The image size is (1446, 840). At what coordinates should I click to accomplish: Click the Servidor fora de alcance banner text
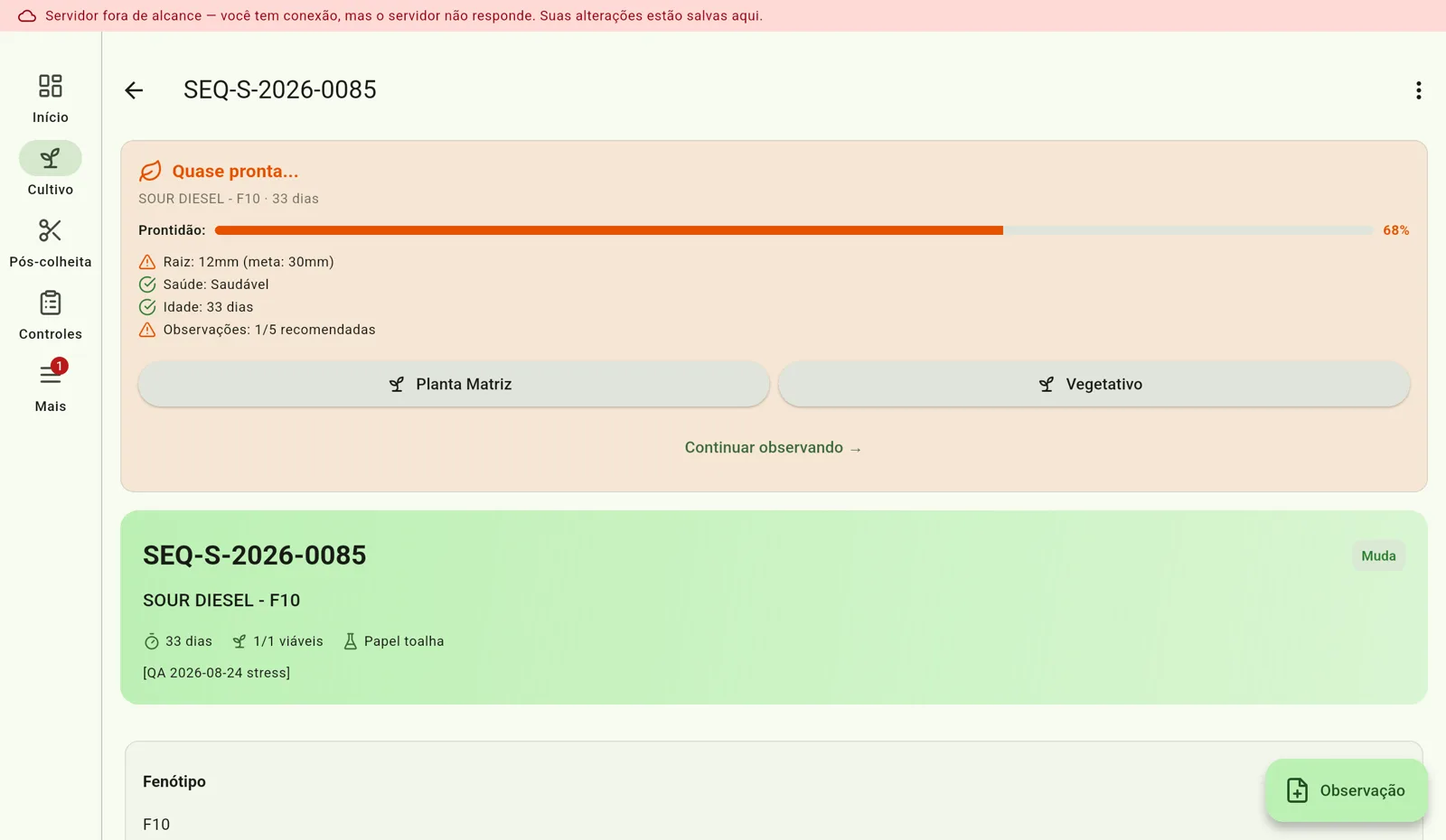404,16
